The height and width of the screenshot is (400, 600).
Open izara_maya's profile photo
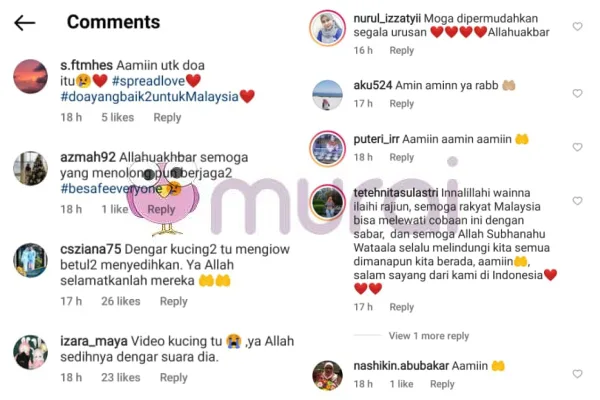[x=31, y=353]
